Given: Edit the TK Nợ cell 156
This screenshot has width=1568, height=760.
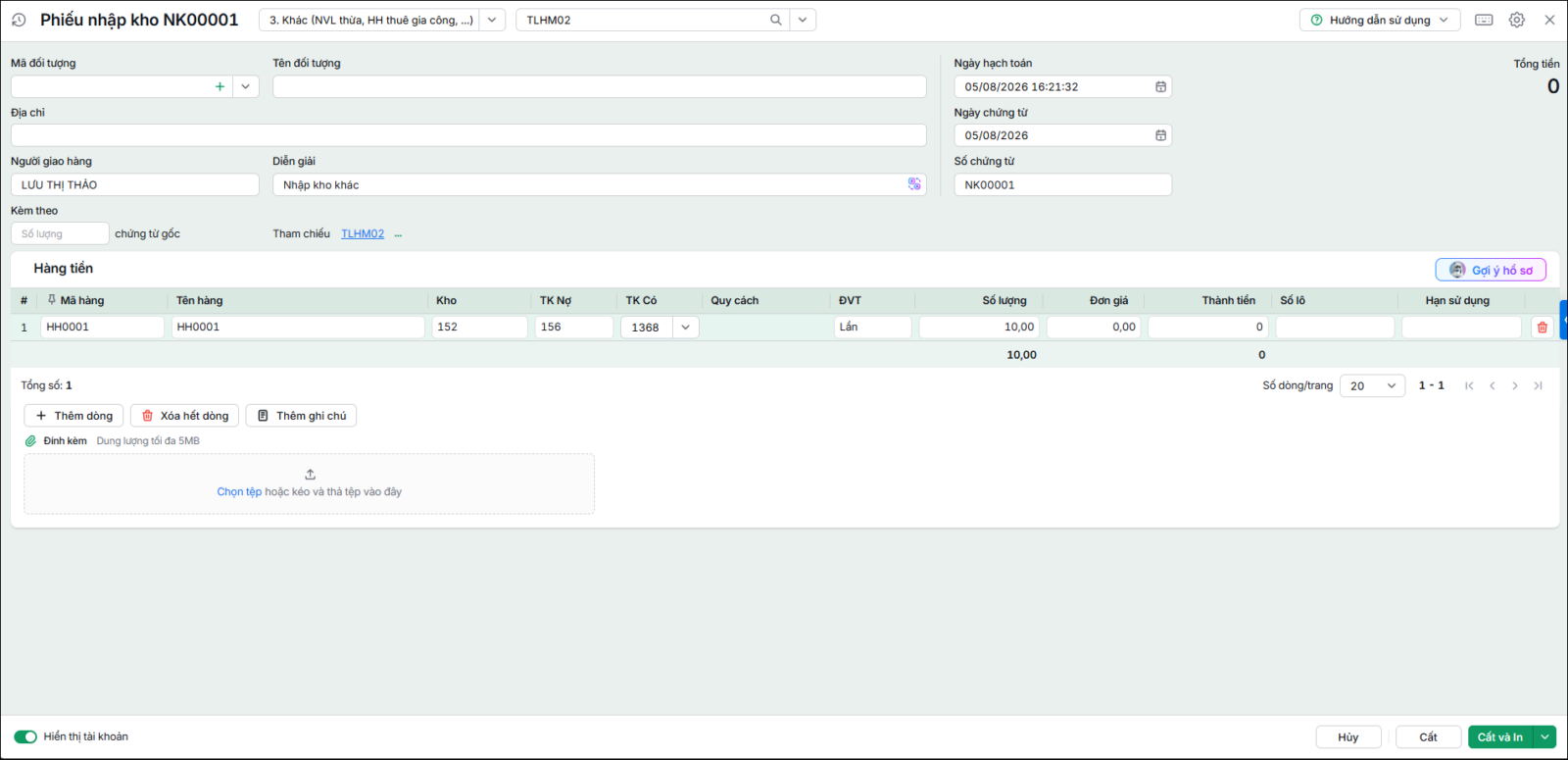Looking at the screenshot, I should point(574,328).
